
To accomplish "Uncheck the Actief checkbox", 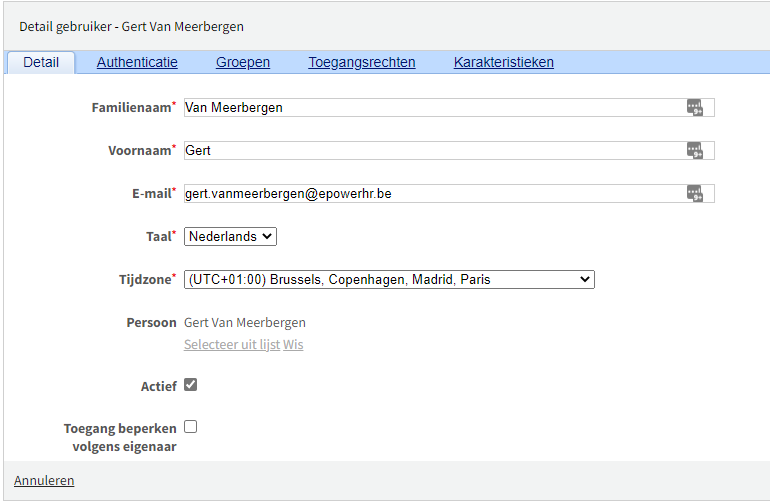I will point(191,384).
